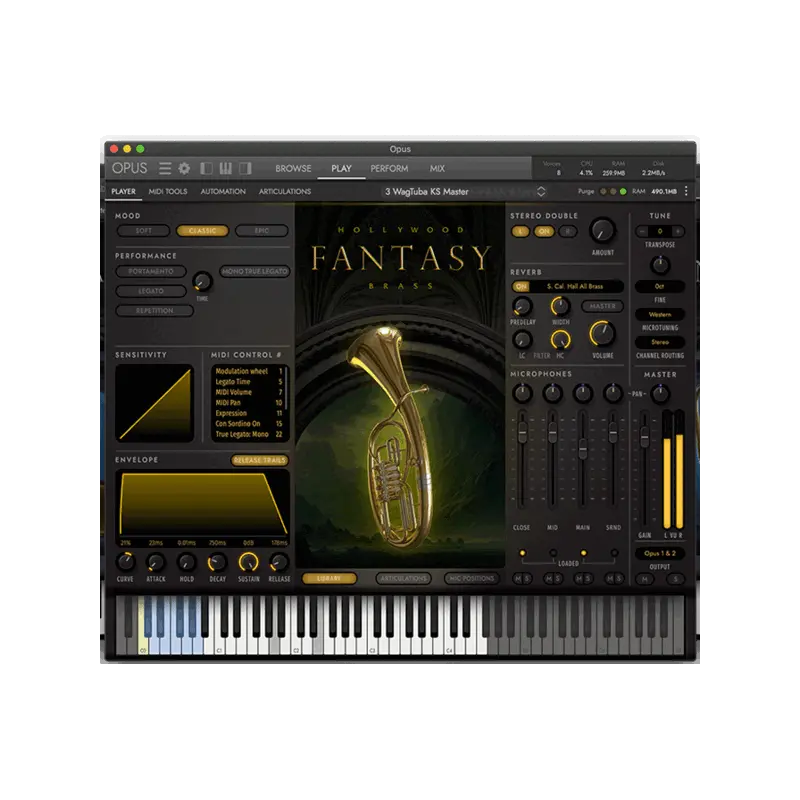Viewport: 800px width, 800px height.
Task: Toggle the virtual keyboard panel icon
Action: coord(226,168)
